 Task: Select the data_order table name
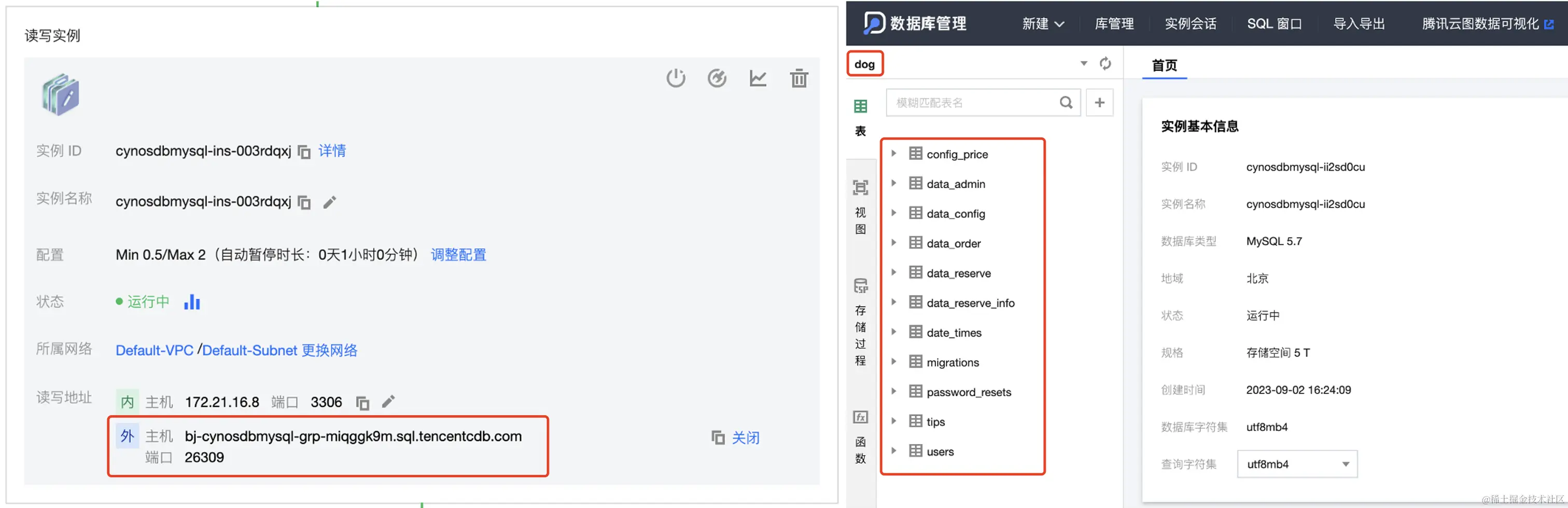(953, 244)
